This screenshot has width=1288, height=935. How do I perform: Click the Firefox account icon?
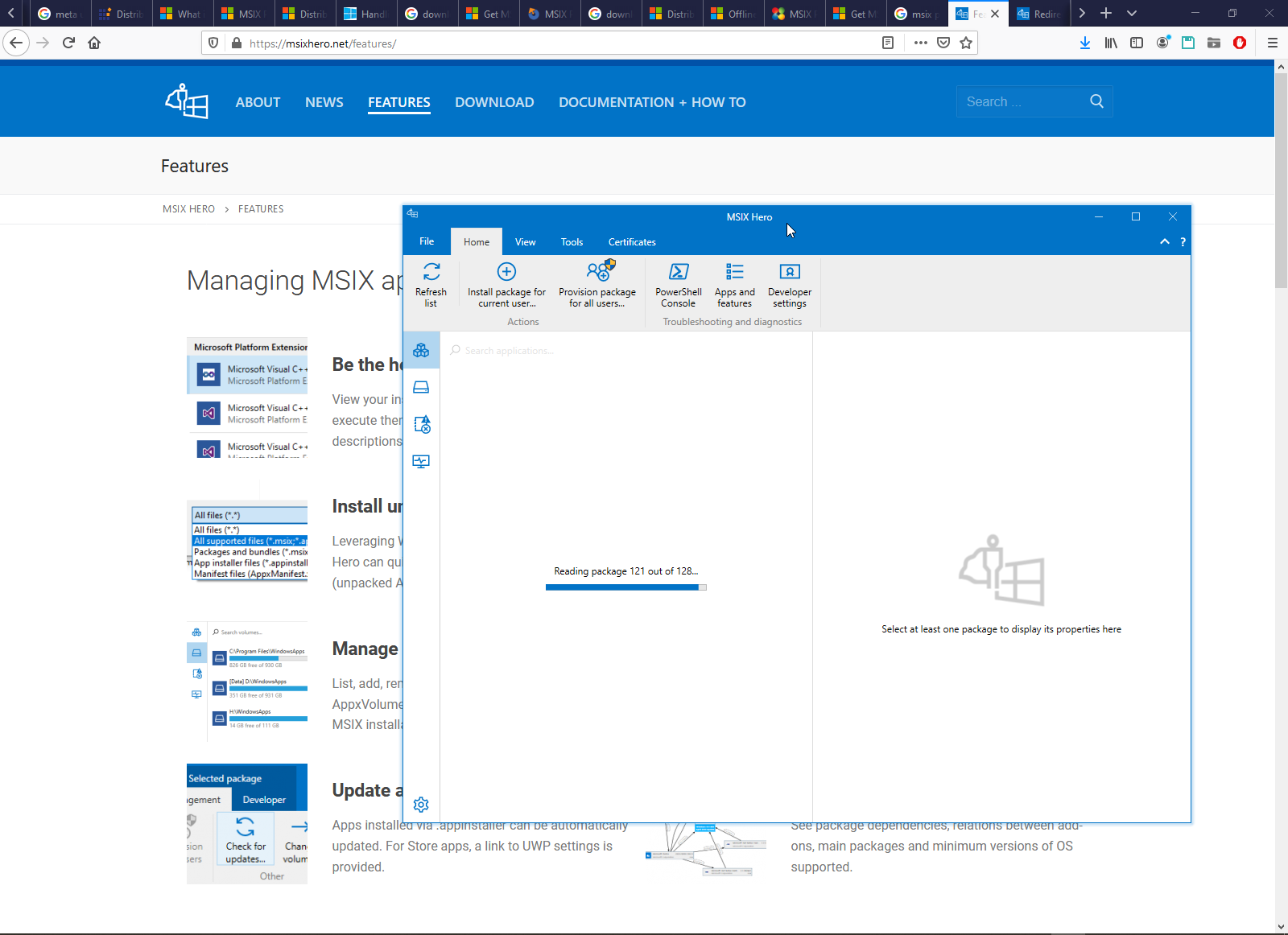click(x=1162, y=43)
